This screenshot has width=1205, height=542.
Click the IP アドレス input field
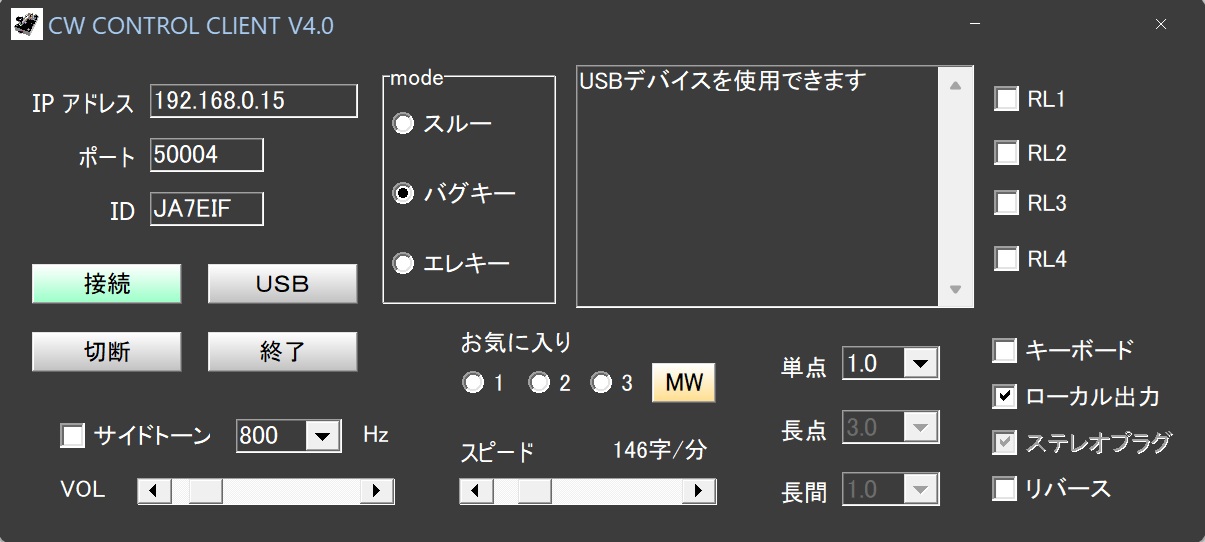tap(254, 101)
